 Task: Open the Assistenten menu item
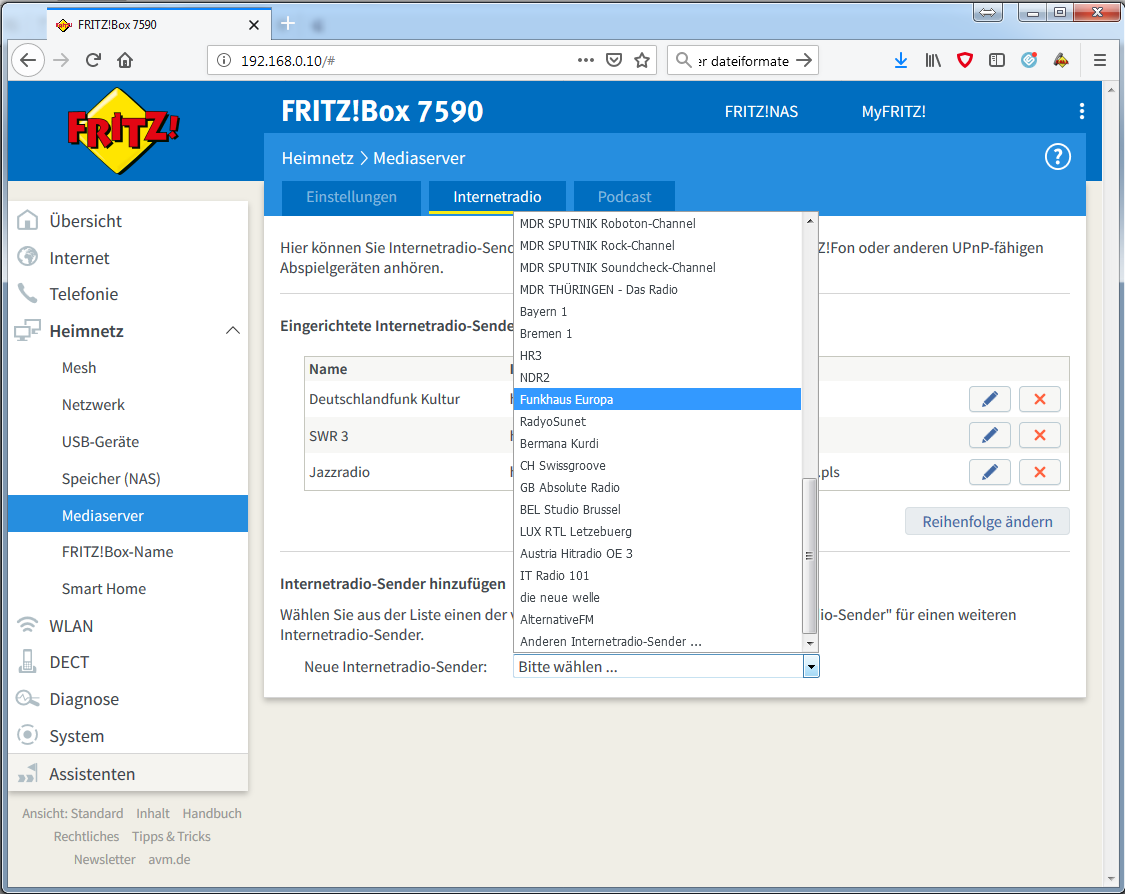(128, 773)
